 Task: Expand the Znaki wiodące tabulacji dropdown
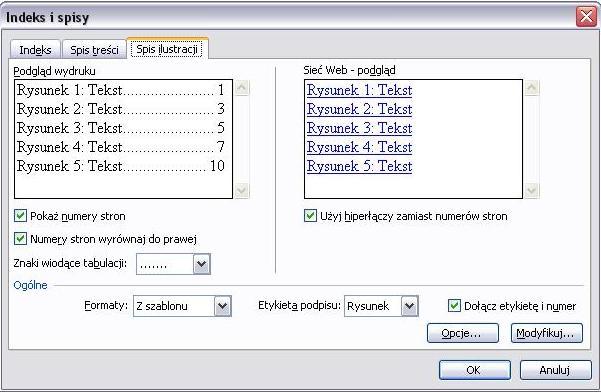coord(202,264)
